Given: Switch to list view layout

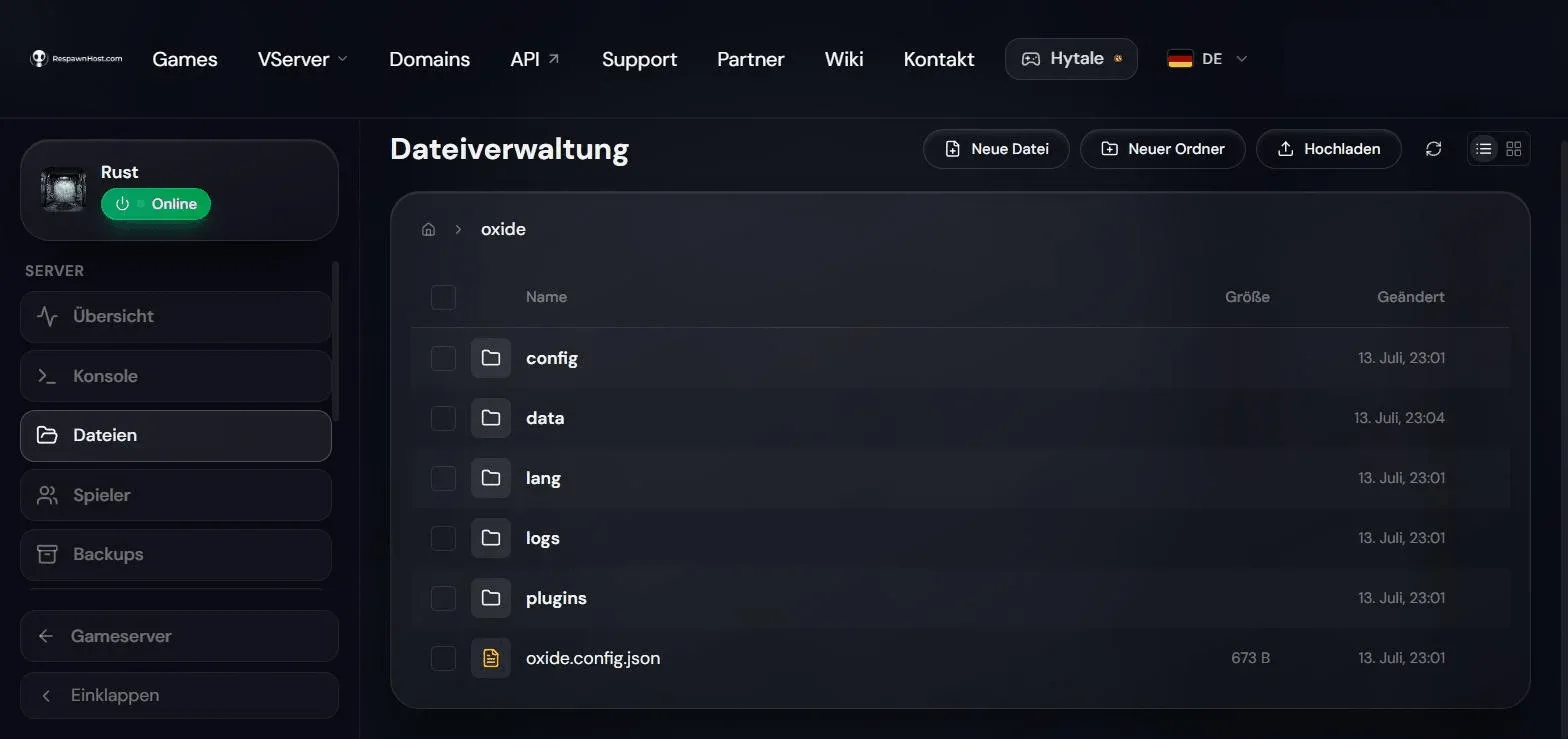Looking at the screenshot, I should click(1484, 149).
